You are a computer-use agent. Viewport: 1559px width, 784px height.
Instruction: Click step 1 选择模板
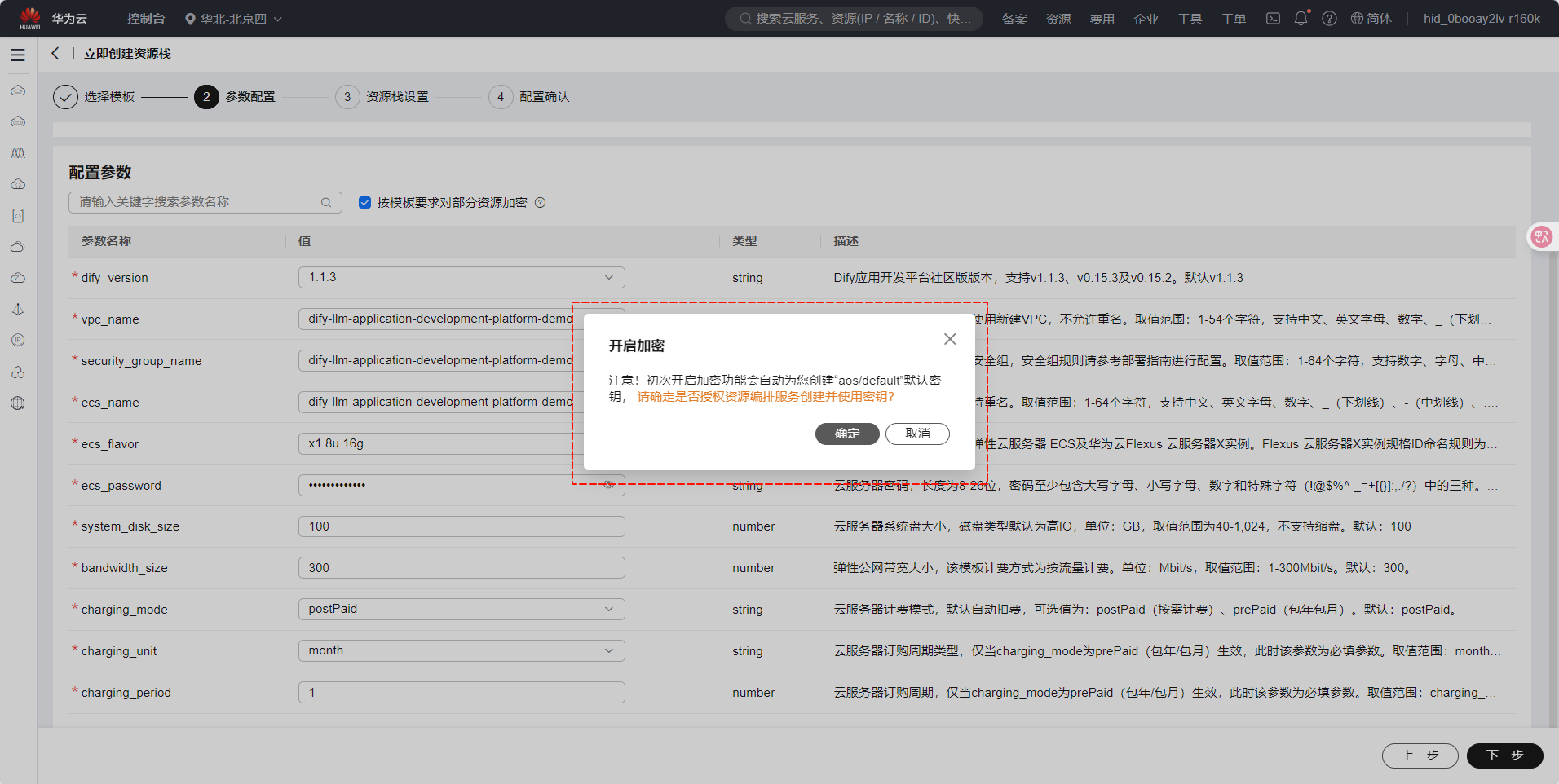(94, 97)
